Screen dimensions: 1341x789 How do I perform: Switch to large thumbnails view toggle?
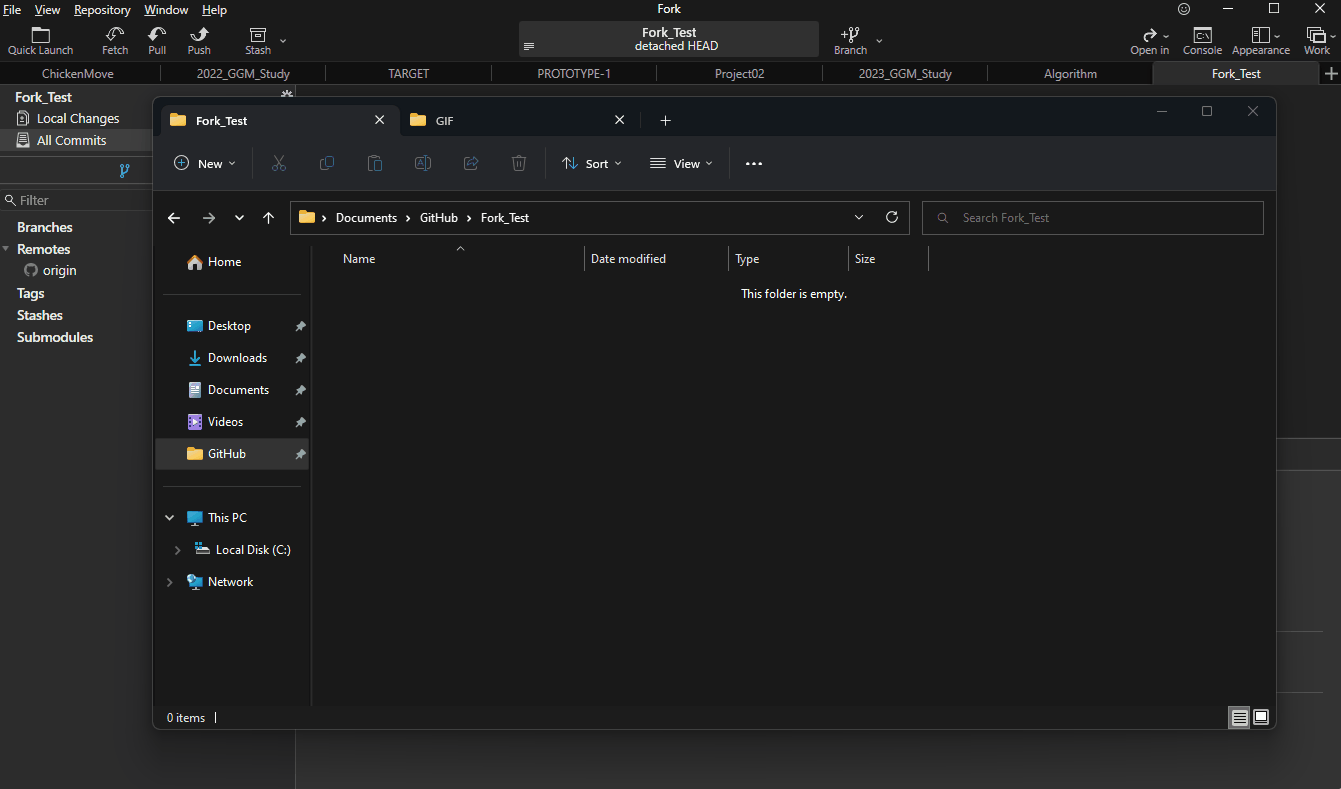click(x=1261, y=717)
